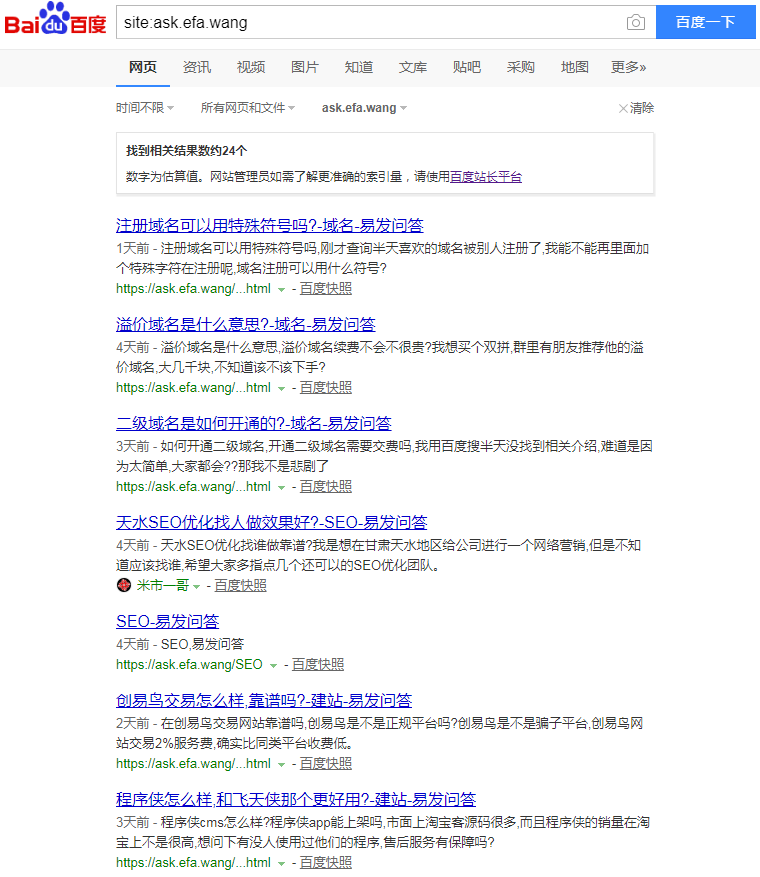Switch to the 知道 tab
Image resolution: width=760 pixels, height=877 pixels.
[x=358, y=67]
